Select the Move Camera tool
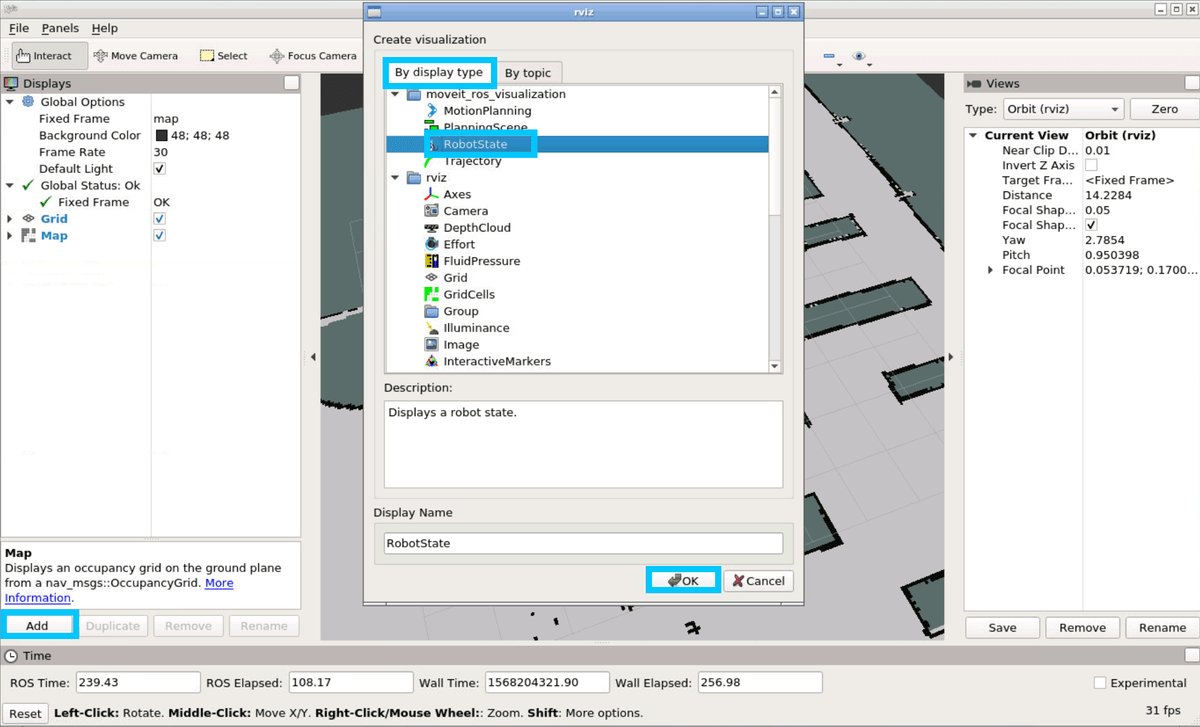 (136, 55)
